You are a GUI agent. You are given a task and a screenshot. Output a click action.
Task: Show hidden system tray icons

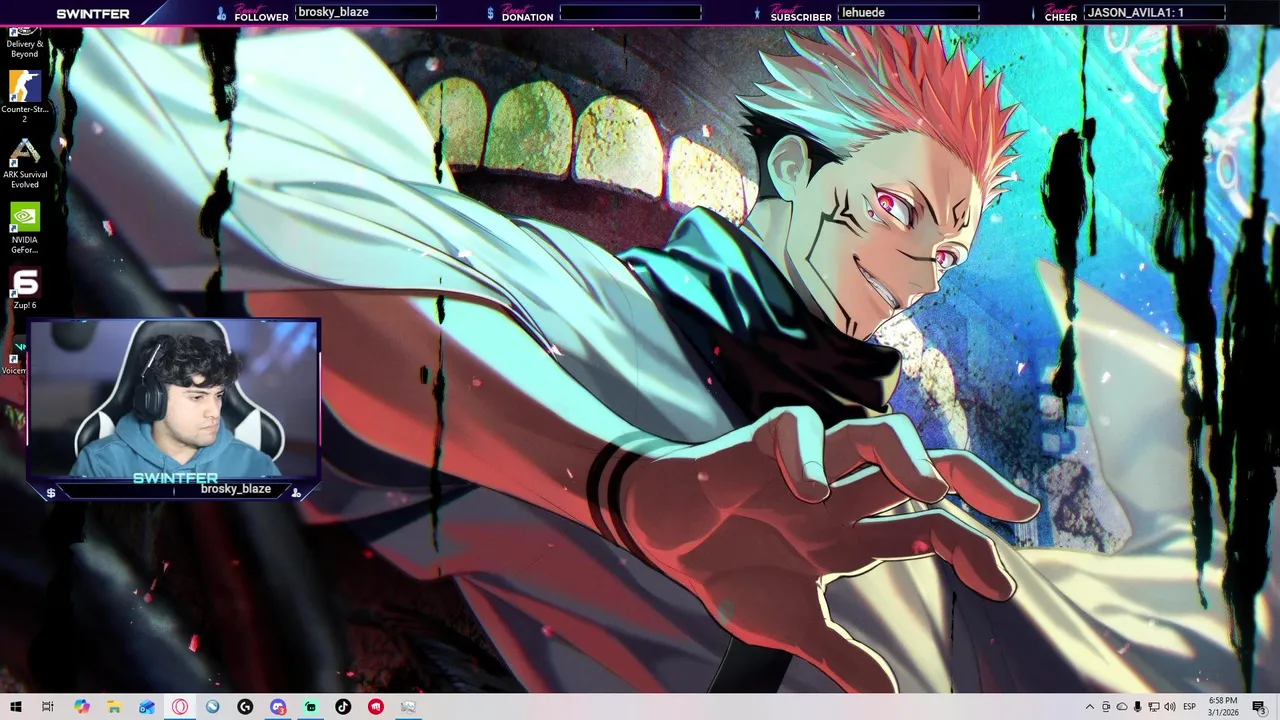pos(1090,707)
